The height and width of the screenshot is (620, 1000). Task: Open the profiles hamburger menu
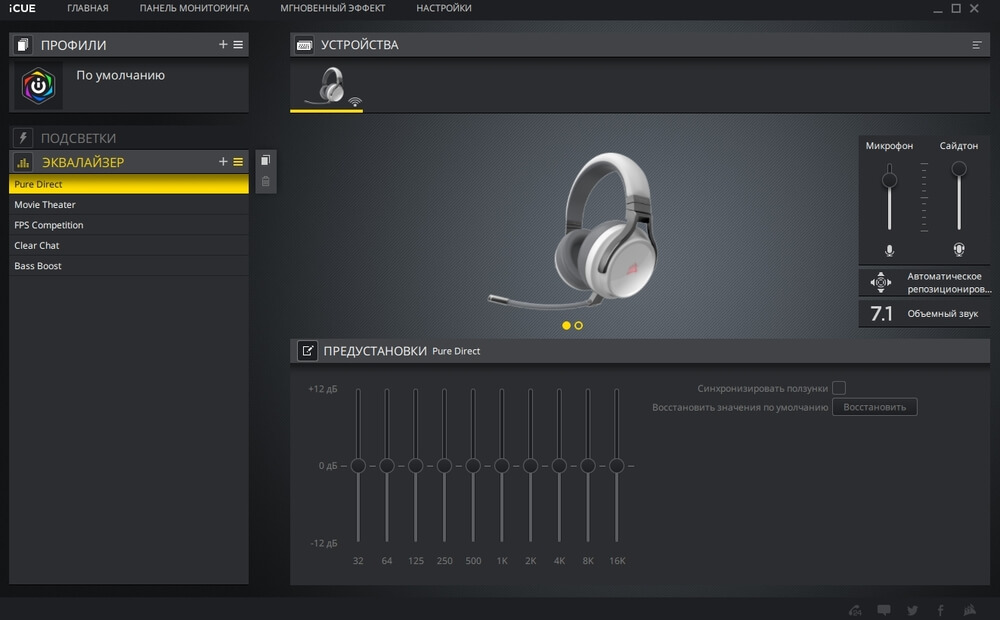238,45
